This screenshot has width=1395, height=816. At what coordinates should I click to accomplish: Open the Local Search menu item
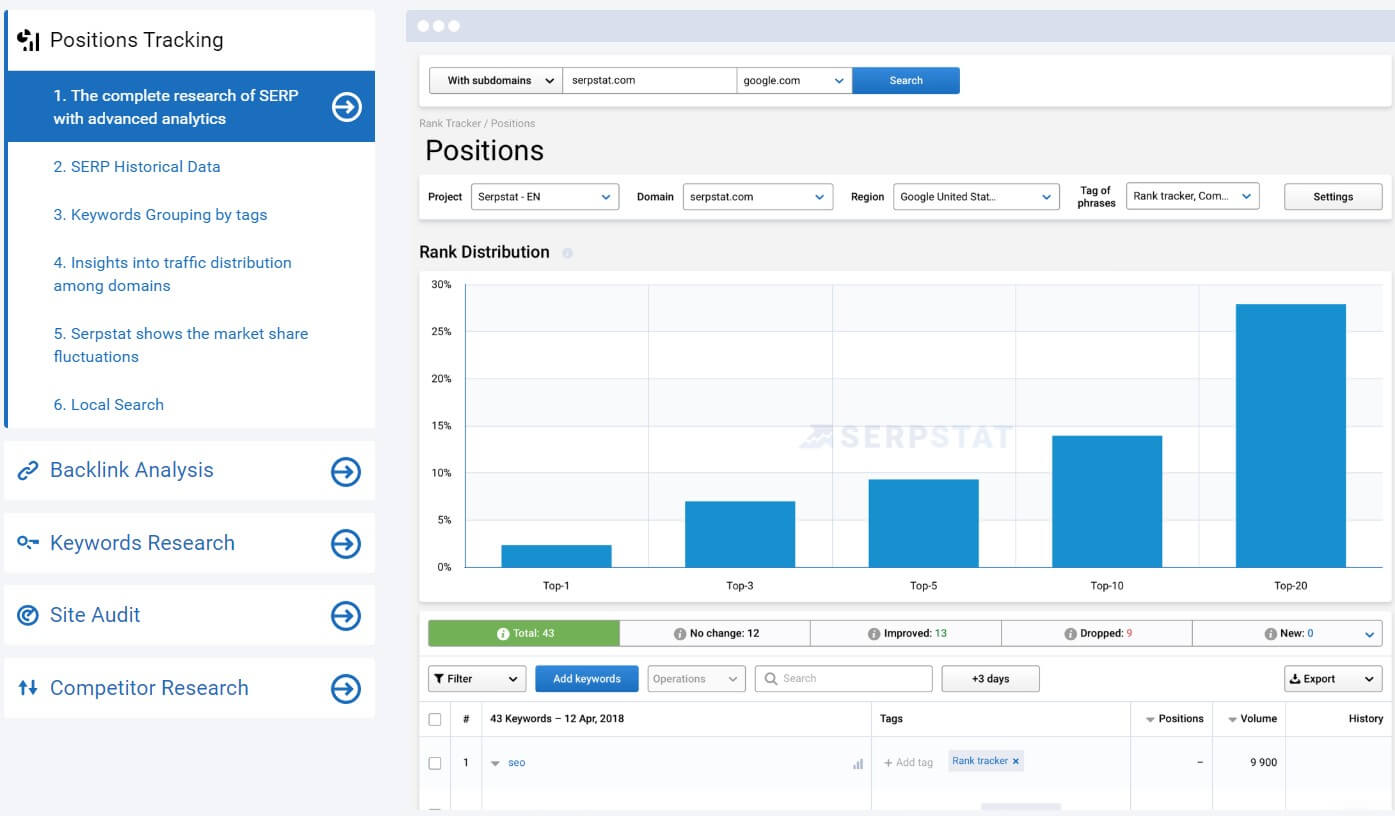coord(109,405)
